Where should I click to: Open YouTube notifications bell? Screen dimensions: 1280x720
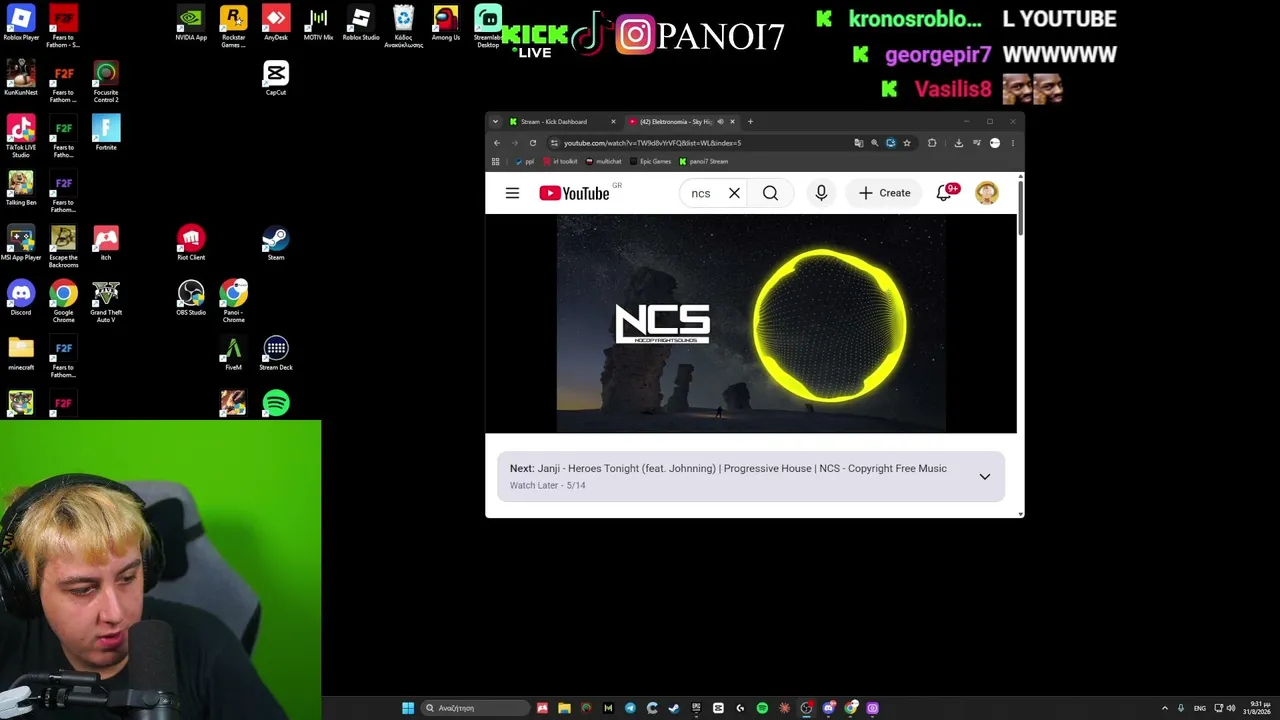944,193
